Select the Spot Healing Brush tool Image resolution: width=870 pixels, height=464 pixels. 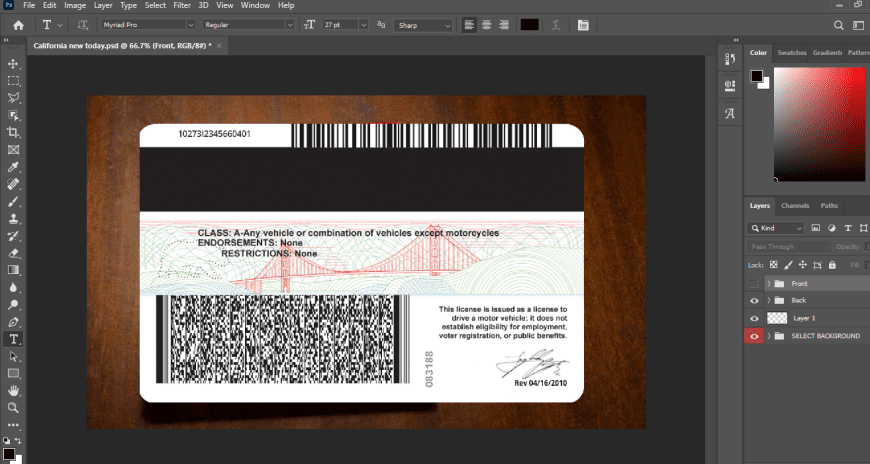click(13, 184)
